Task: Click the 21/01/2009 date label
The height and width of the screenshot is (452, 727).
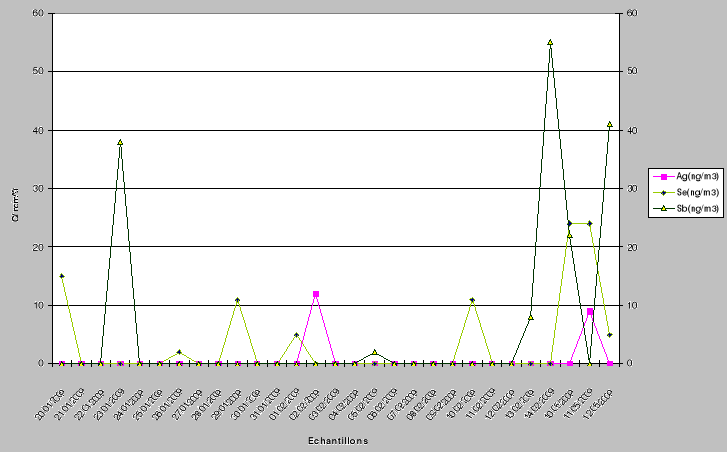Action: tap(70, 403)
